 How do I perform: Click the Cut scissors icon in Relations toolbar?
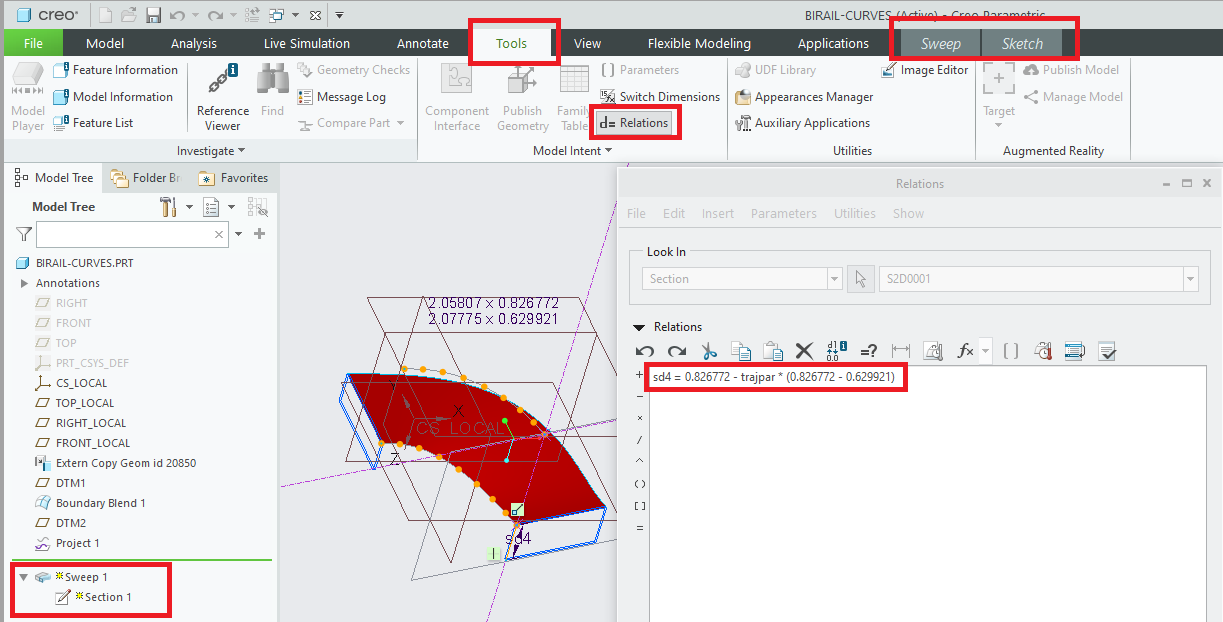[x=709, y=351]
